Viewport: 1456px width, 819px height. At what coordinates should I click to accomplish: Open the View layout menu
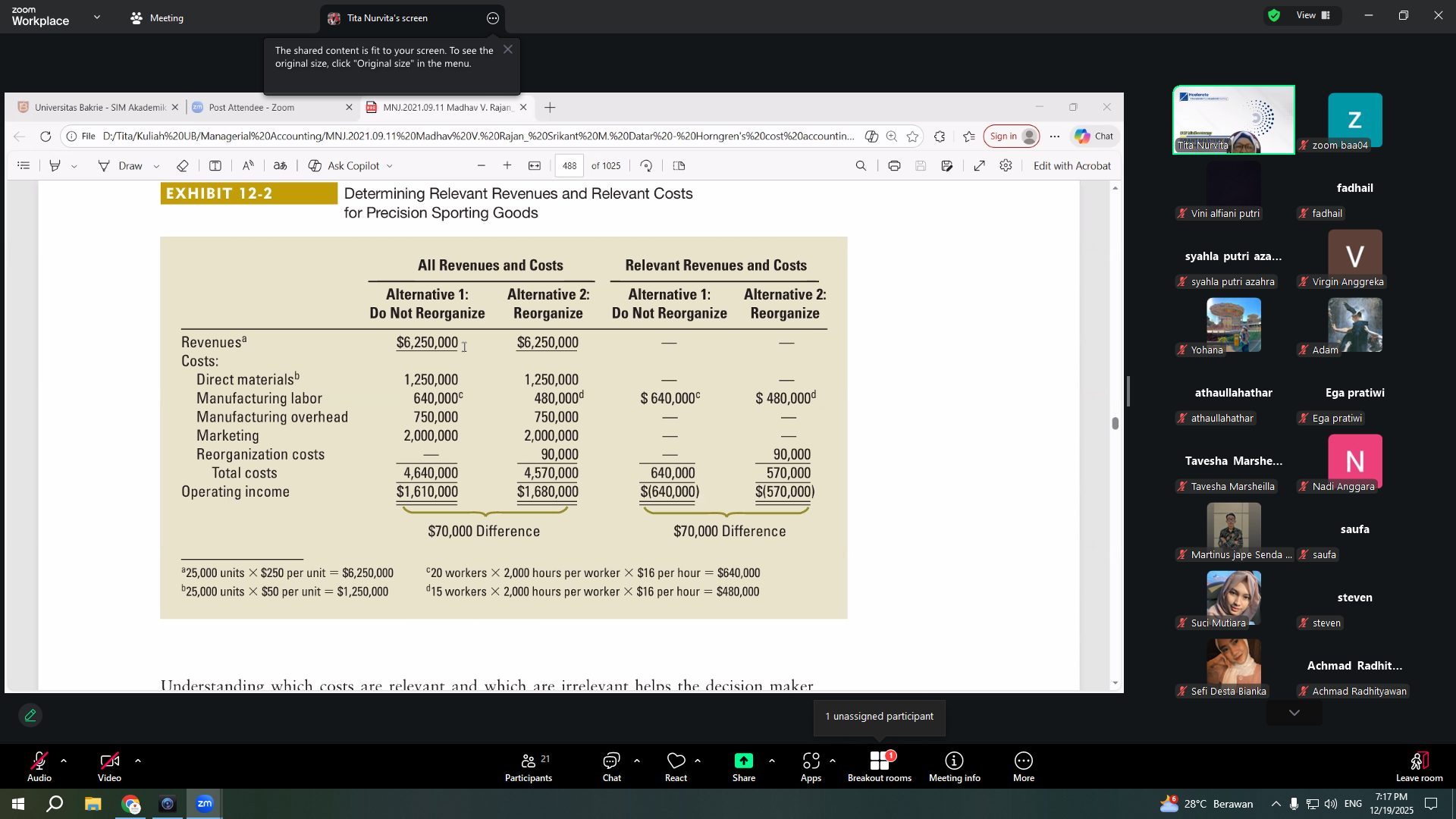[1313, 15]
